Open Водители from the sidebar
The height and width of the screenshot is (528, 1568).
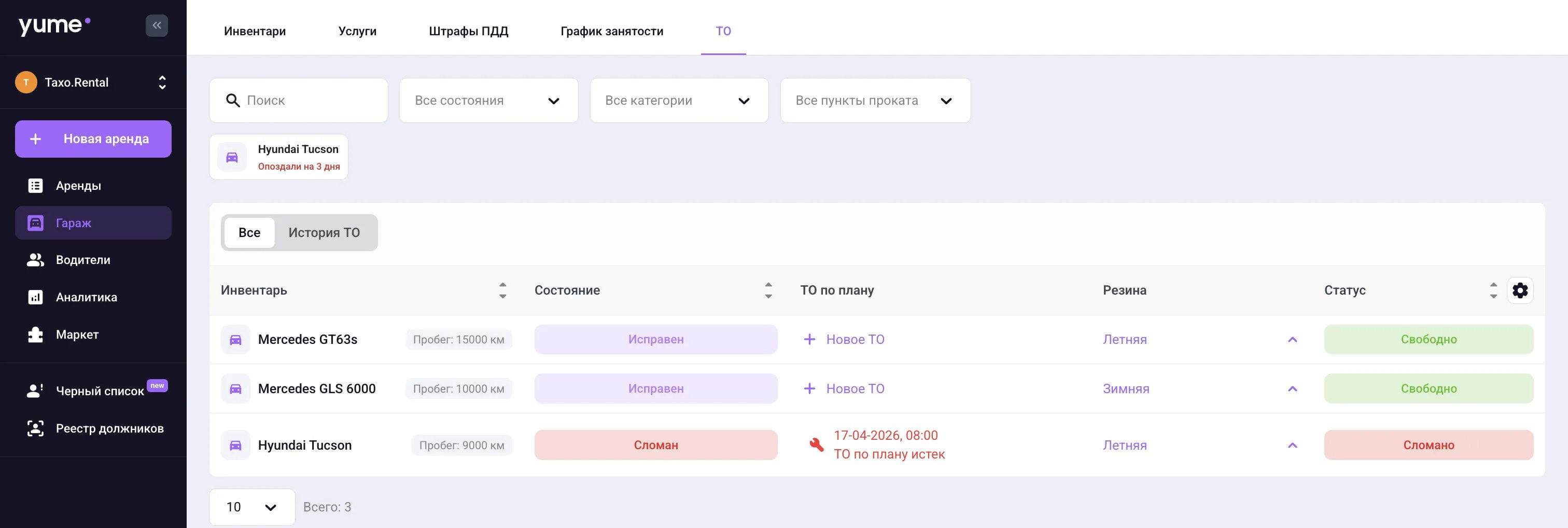(x=93, y=260)
